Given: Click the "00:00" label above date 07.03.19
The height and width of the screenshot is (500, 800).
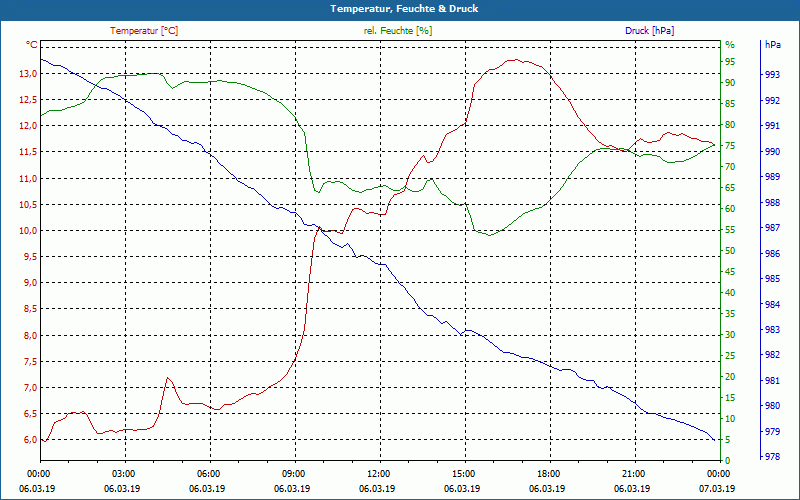Looking at the screenshot, I should 718,473.
